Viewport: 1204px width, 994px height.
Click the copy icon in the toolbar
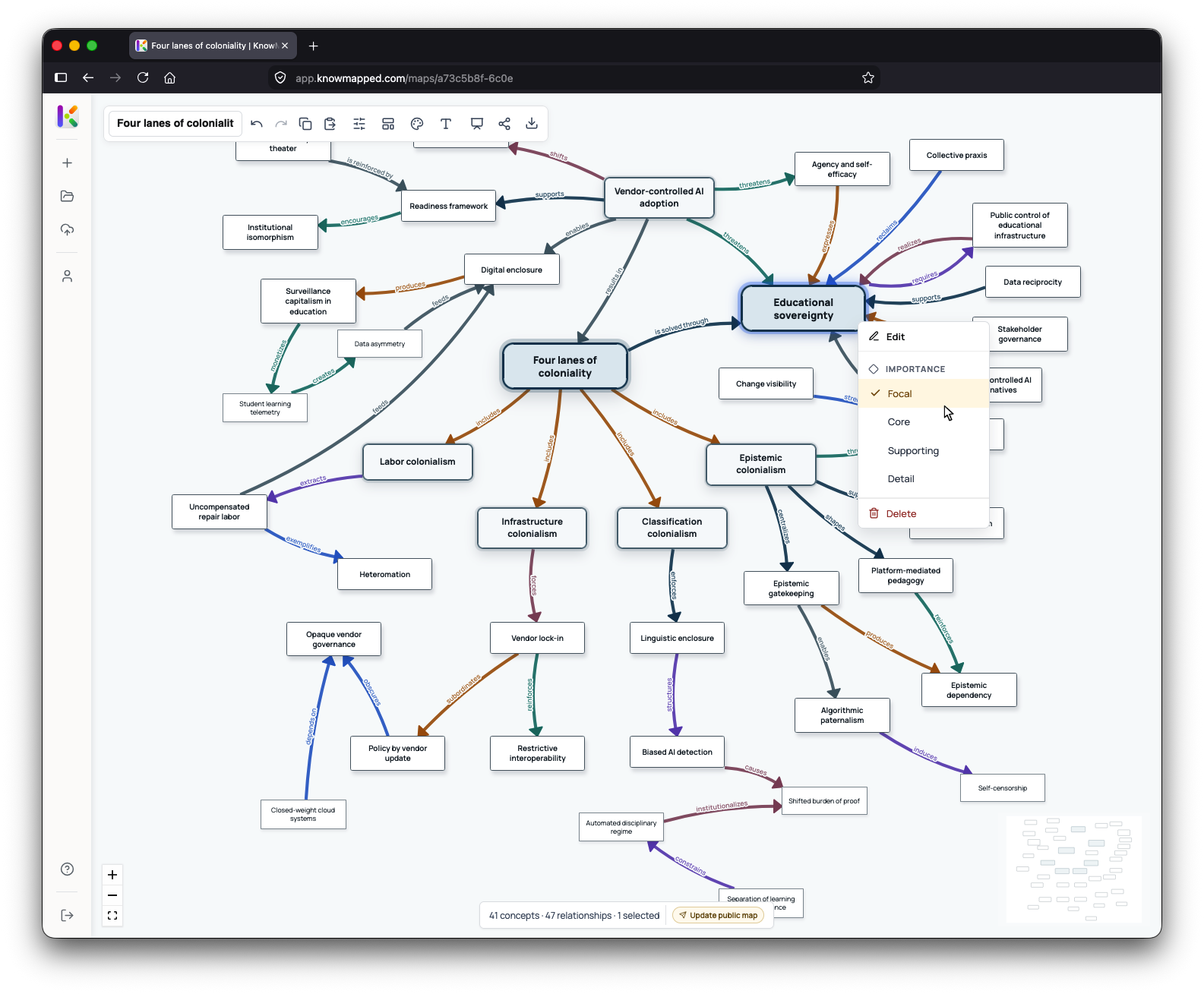pyautogui.click(x=305, y=124)
